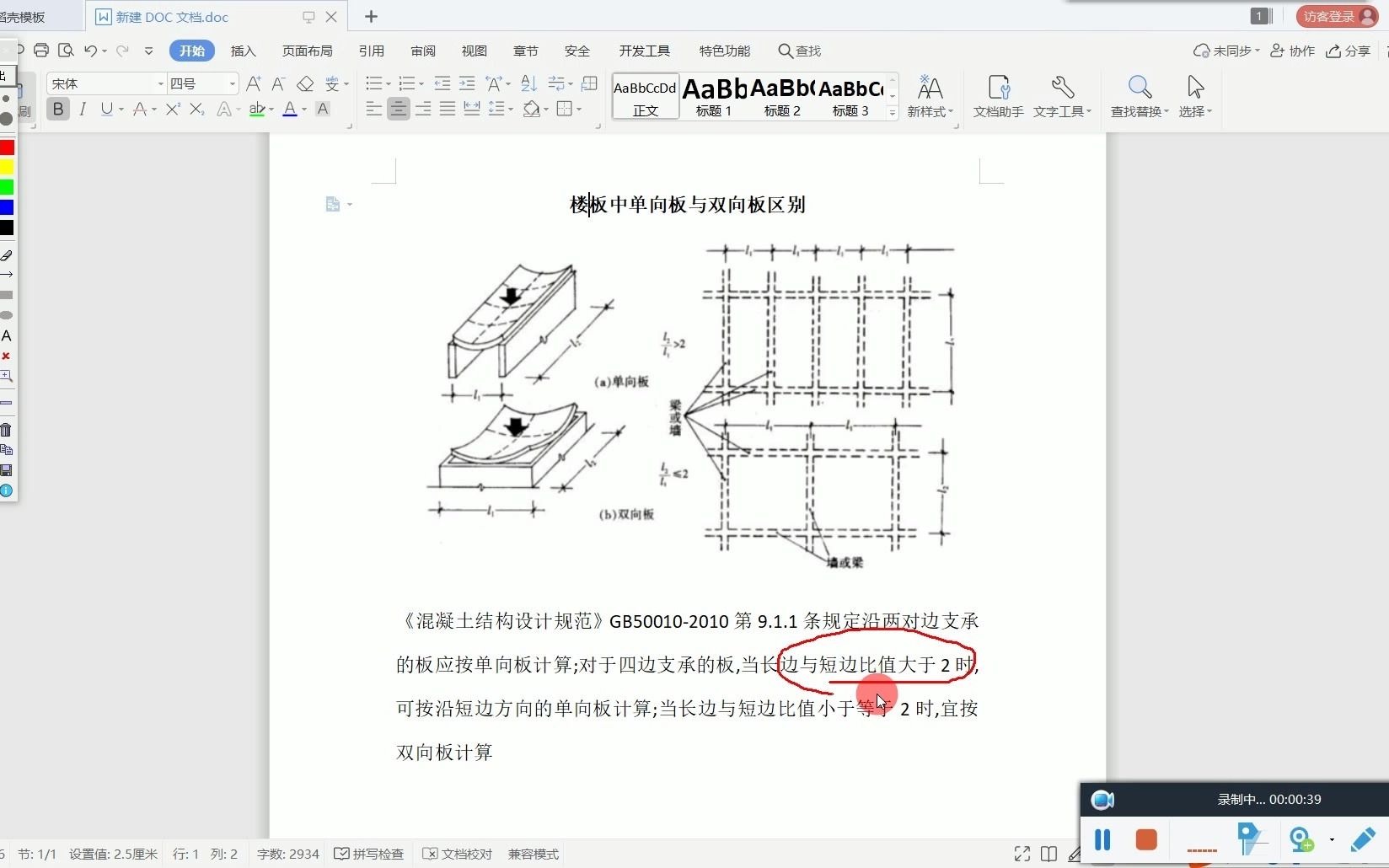Align text right

[423, 109]
